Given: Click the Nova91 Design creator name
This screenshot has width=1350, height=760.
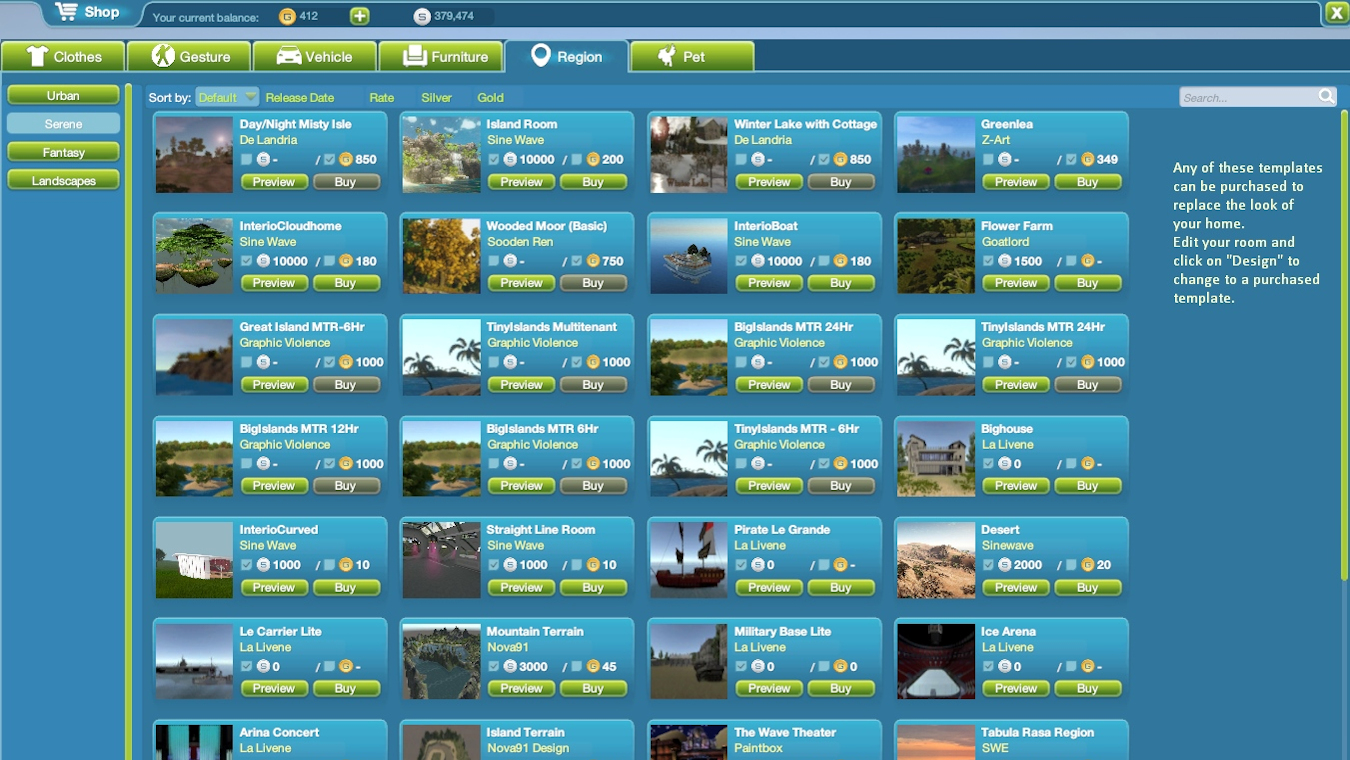Looking at the screenshot, I should point(528,748).
